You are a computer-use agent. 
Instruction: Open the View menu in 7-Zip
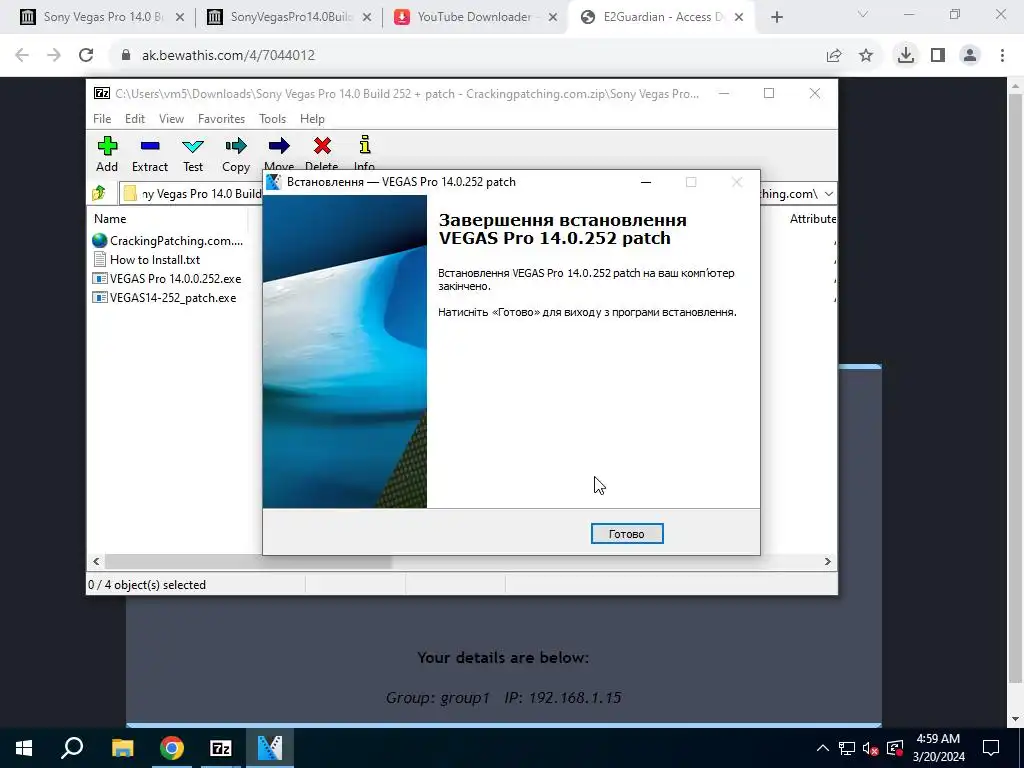coord(171,119)
